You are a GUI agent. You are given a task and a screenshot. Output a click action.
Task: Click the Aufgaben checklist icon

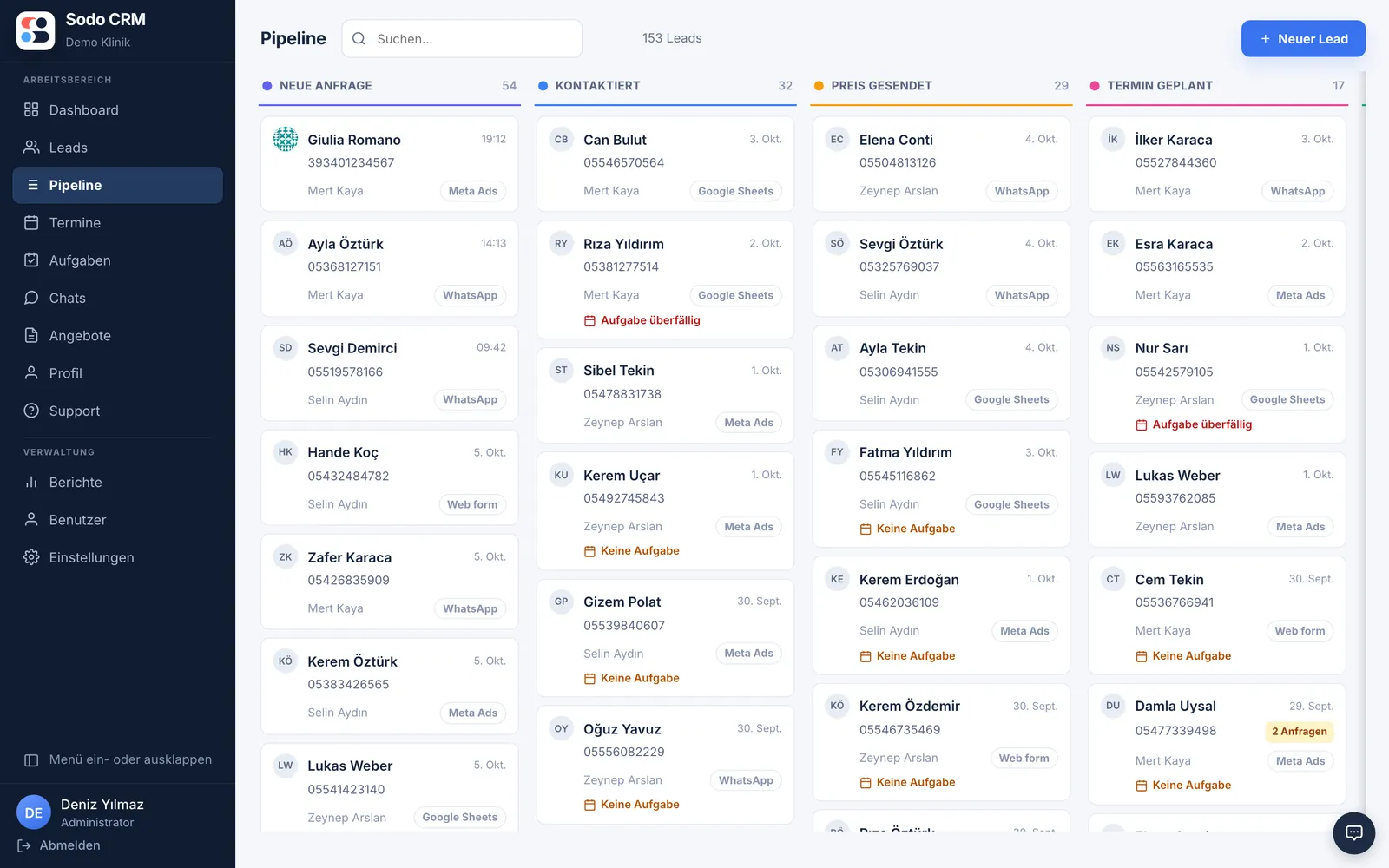pyautogui.click(x=31, y=260)
